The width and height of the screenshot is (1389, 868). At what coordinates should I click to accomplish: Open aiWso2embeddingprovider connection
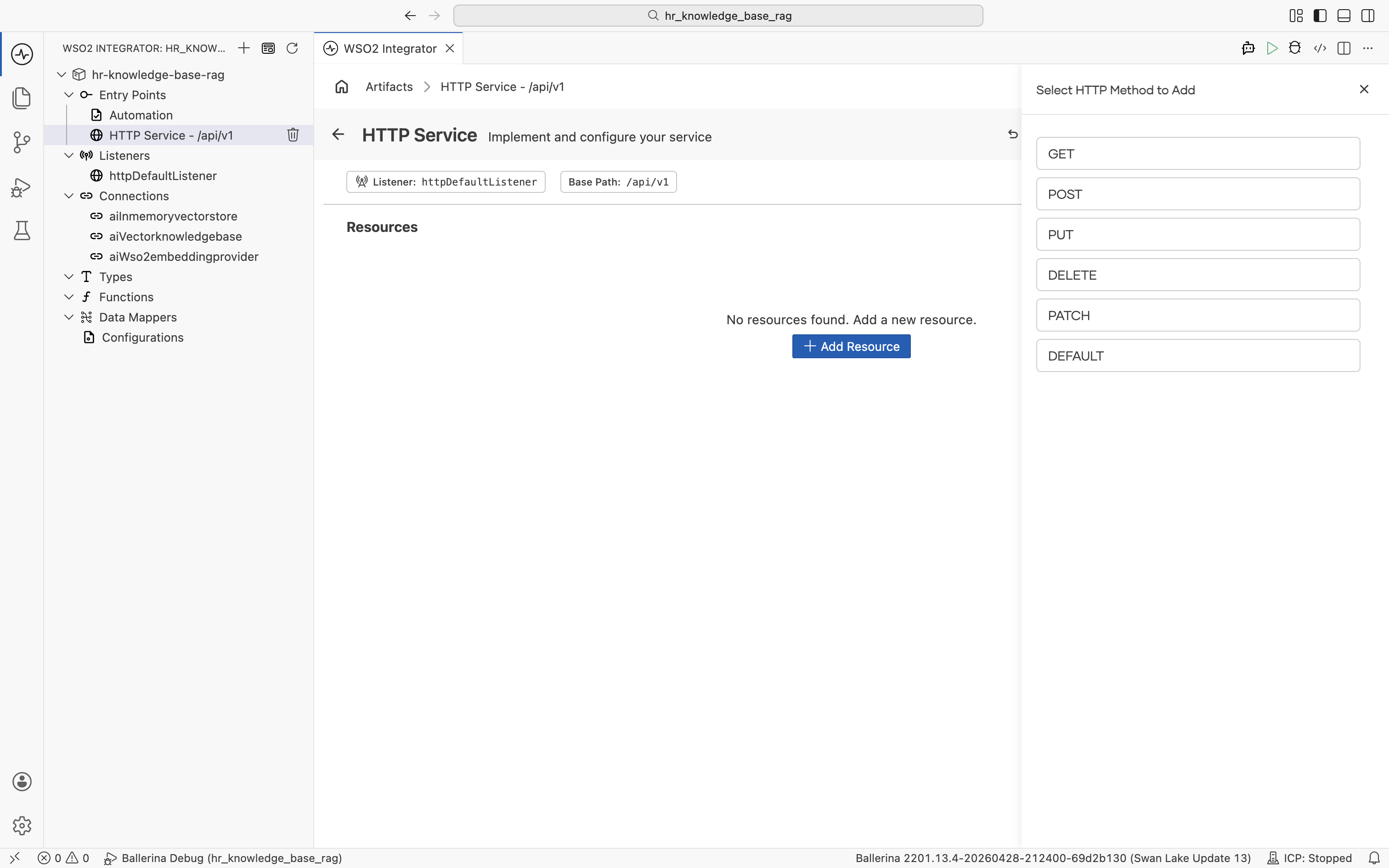179,257
